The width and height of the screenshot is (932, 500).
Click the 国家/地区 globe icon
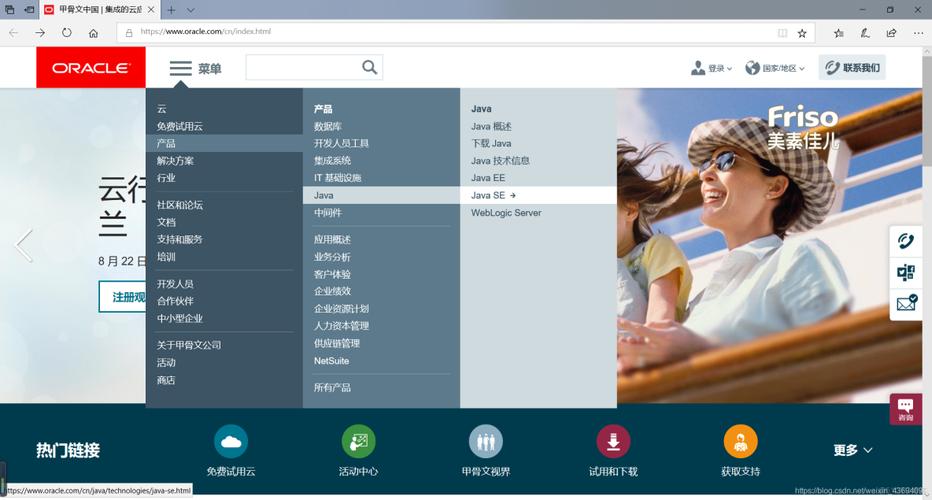click(x=752, y=68)
